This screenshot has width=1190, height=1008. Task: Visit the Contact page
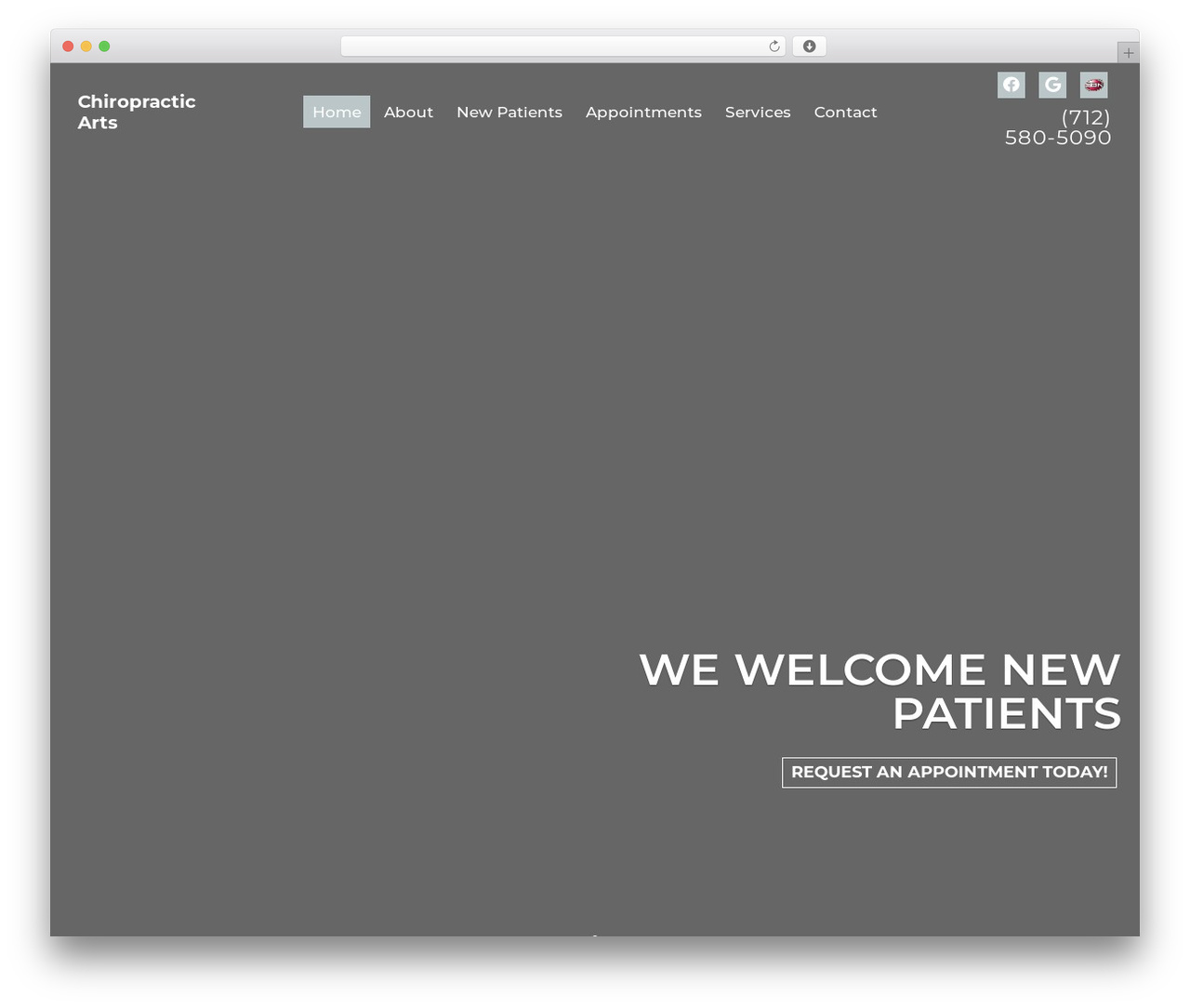click(x=845, y=112)
